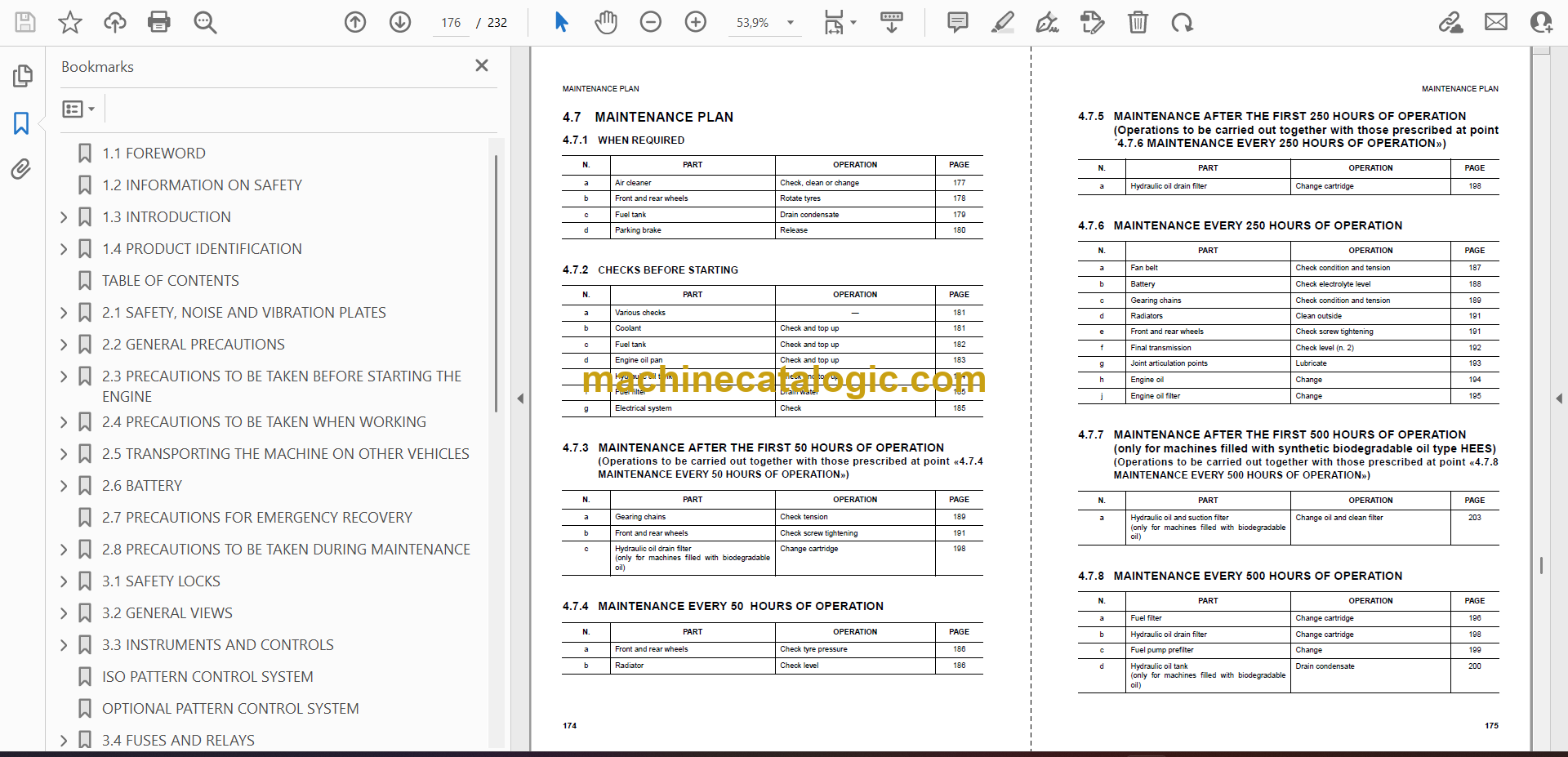
Task: Select the Highlight text tool
Action: click(x=1003, y=22)
